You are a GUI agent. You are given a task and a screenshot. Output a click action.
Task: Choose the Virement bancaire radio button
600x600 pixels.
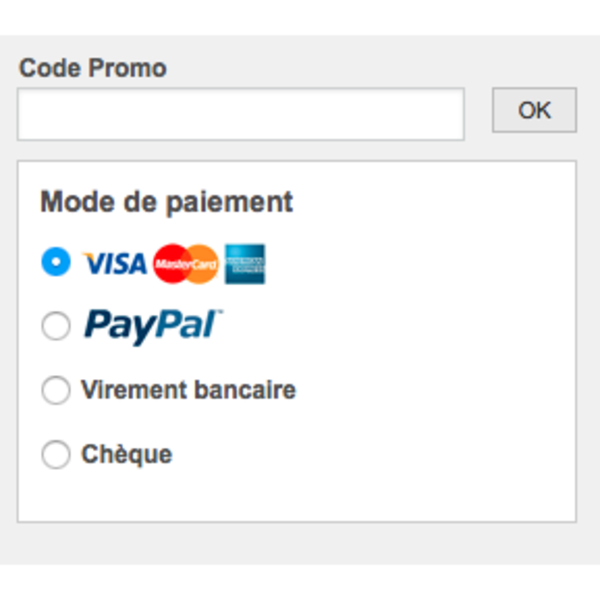56,390
